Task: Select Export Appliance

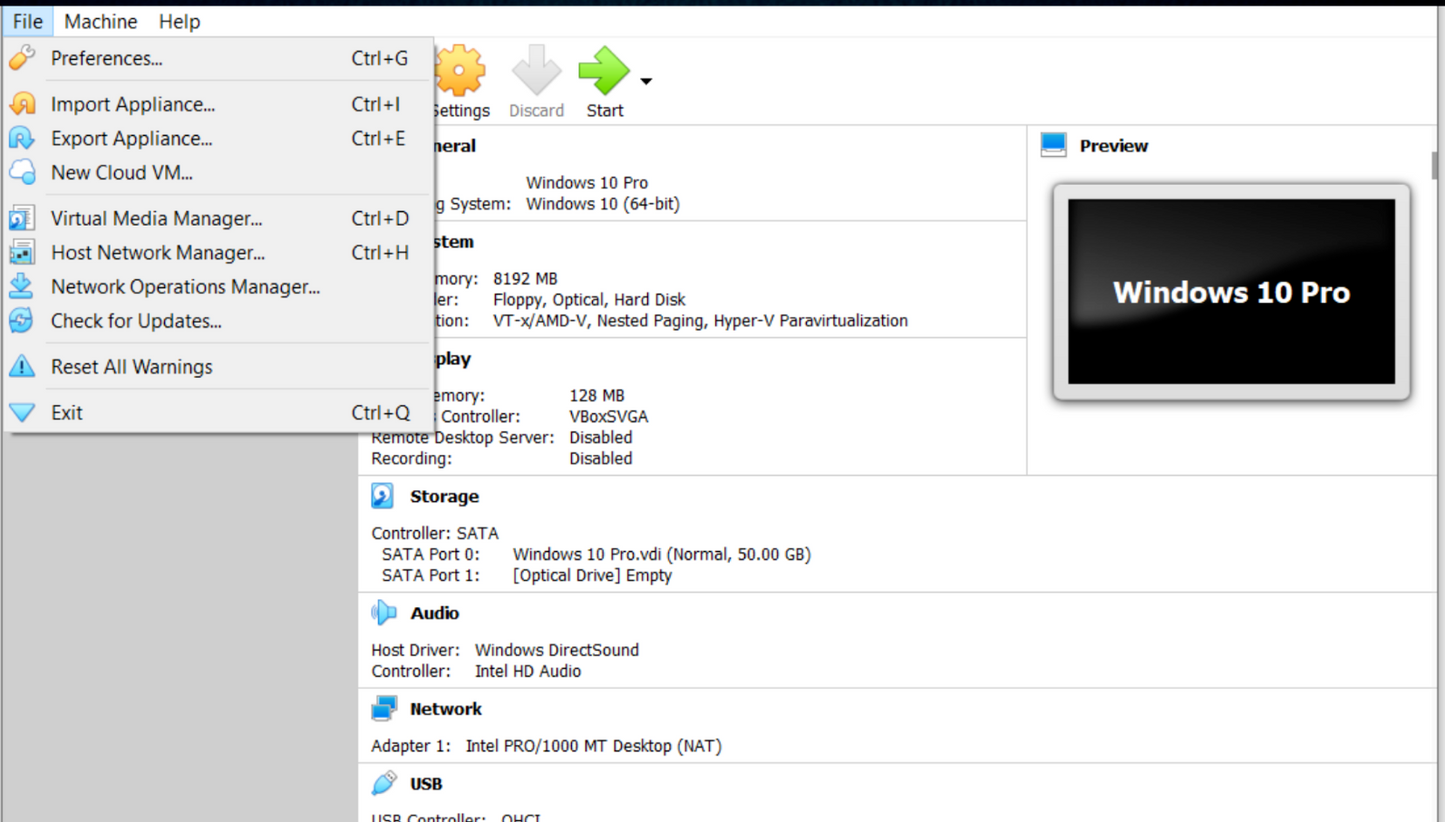Action: click(x=130, y=138)
